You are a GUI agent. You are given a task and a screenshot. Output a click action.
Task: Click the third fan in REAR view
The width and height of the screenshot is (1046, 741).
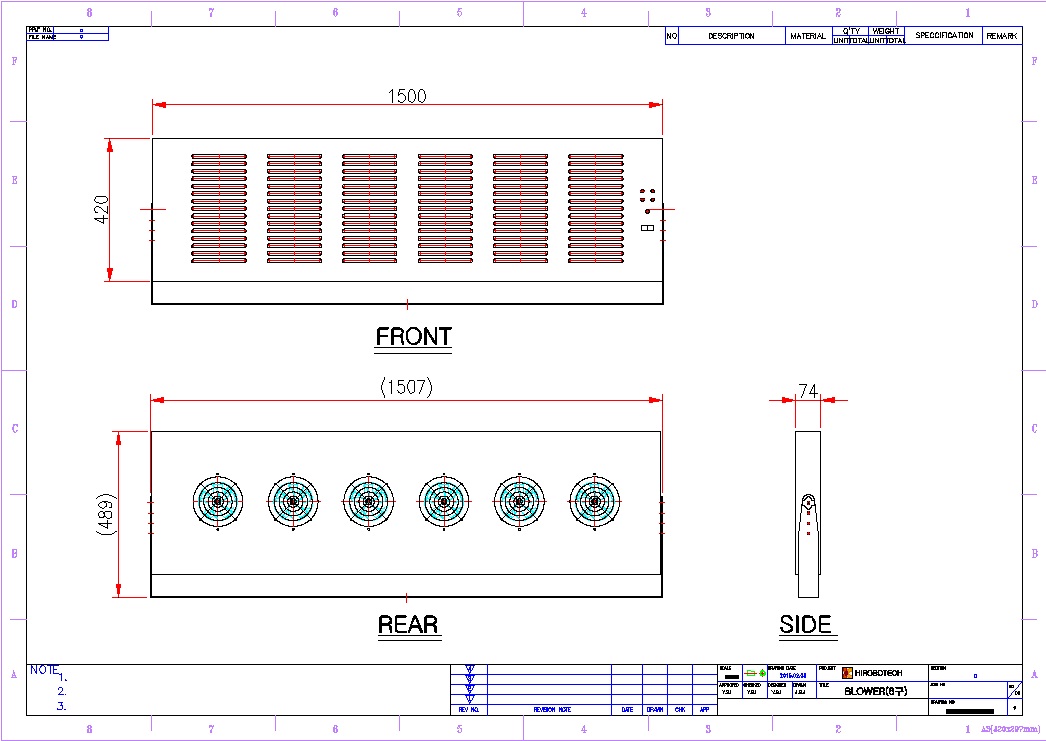point(368,501)
